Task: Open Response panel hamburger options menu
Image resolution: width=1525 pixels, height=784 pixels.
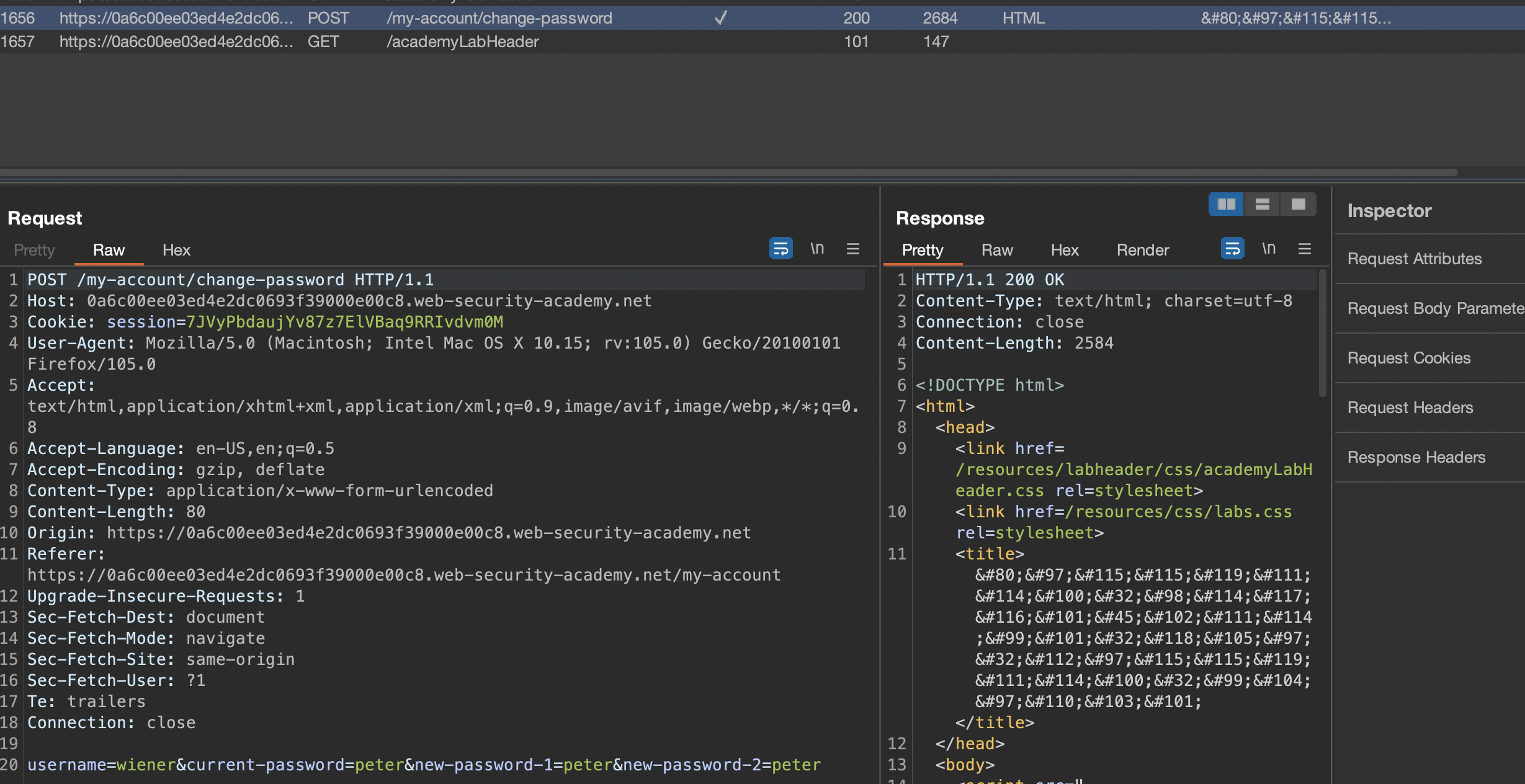Action: click(x=1305, y=249)
